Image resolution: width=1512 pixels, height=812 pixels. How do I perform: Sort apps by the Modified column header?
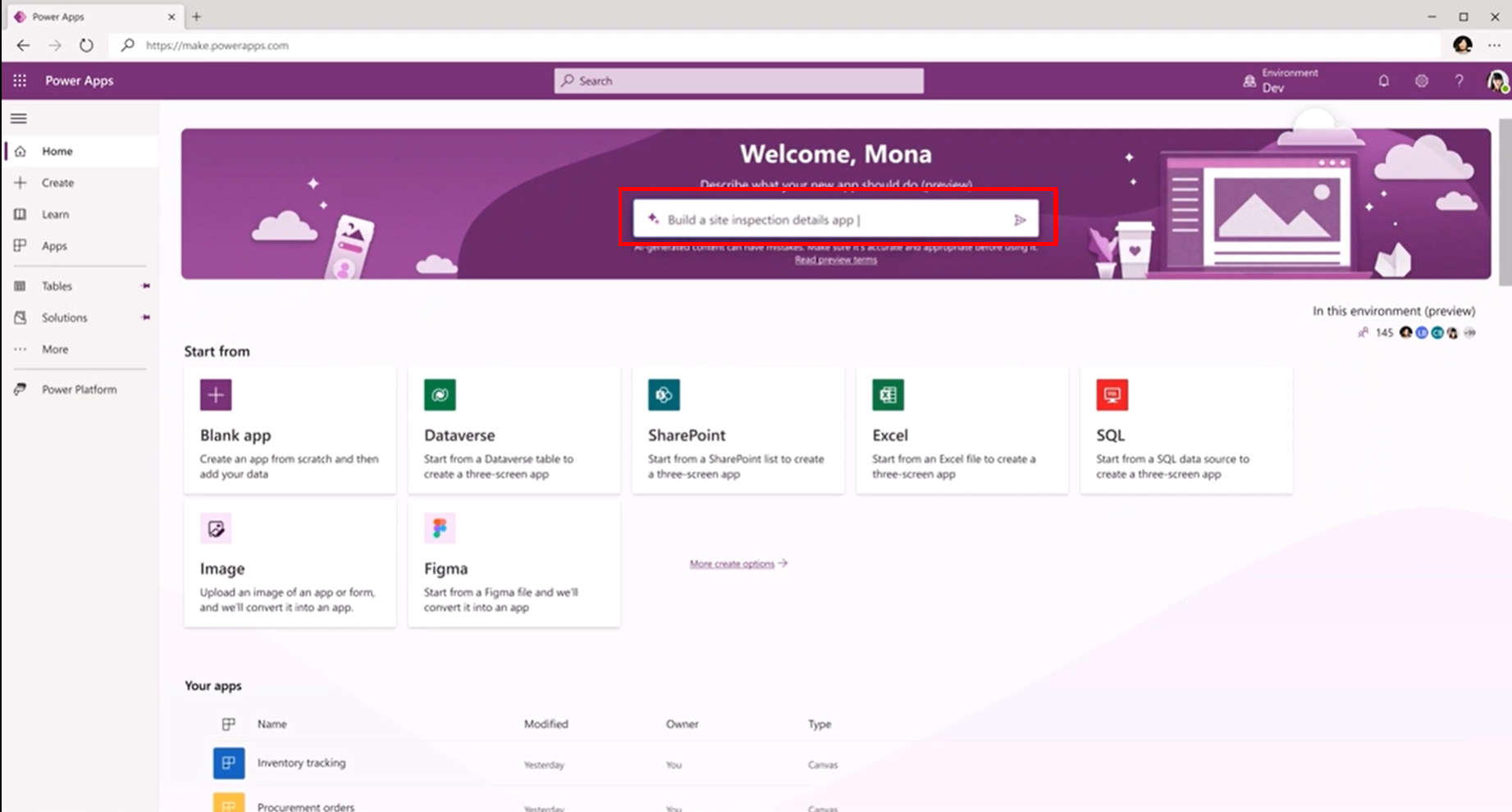pos(546,724)
